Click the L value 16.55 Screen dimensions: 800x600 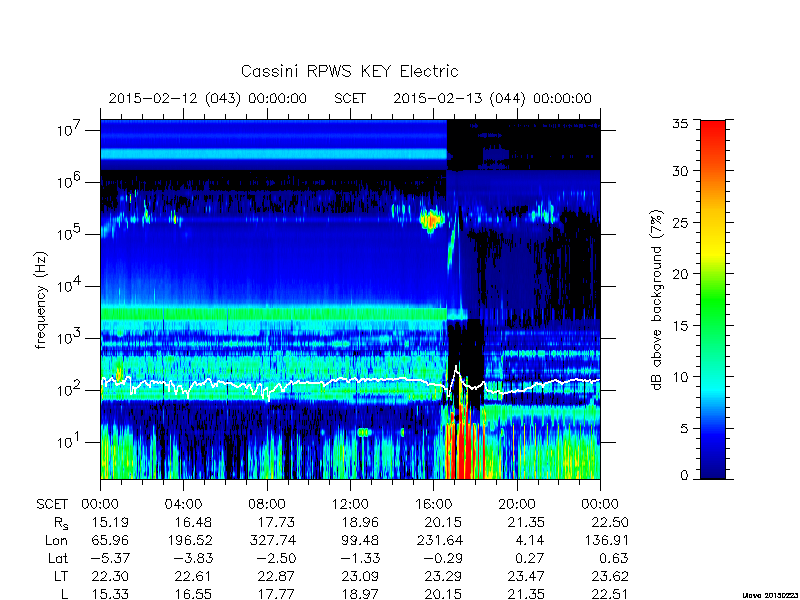(x=194, y=594)
